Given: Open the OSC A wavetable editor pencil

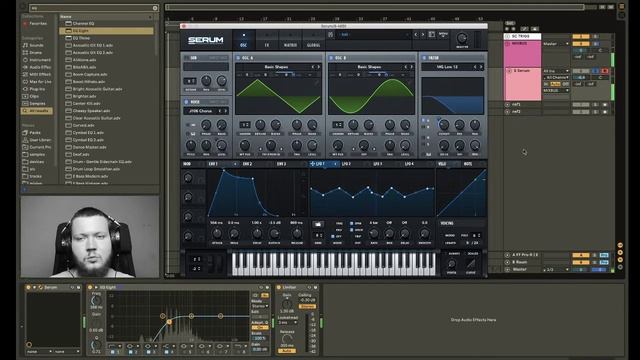Looking at the screenshot, I should tap(316, 82).
